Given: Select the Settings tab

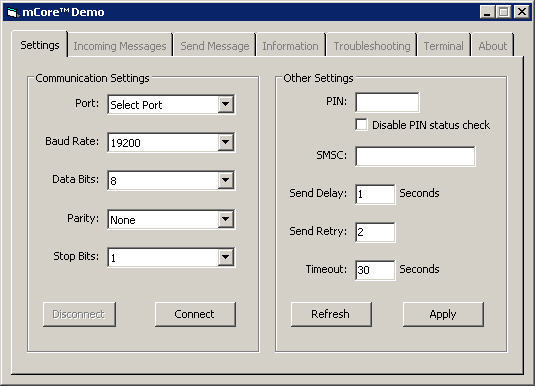Looking at the screenshot, I should [40, 45].
